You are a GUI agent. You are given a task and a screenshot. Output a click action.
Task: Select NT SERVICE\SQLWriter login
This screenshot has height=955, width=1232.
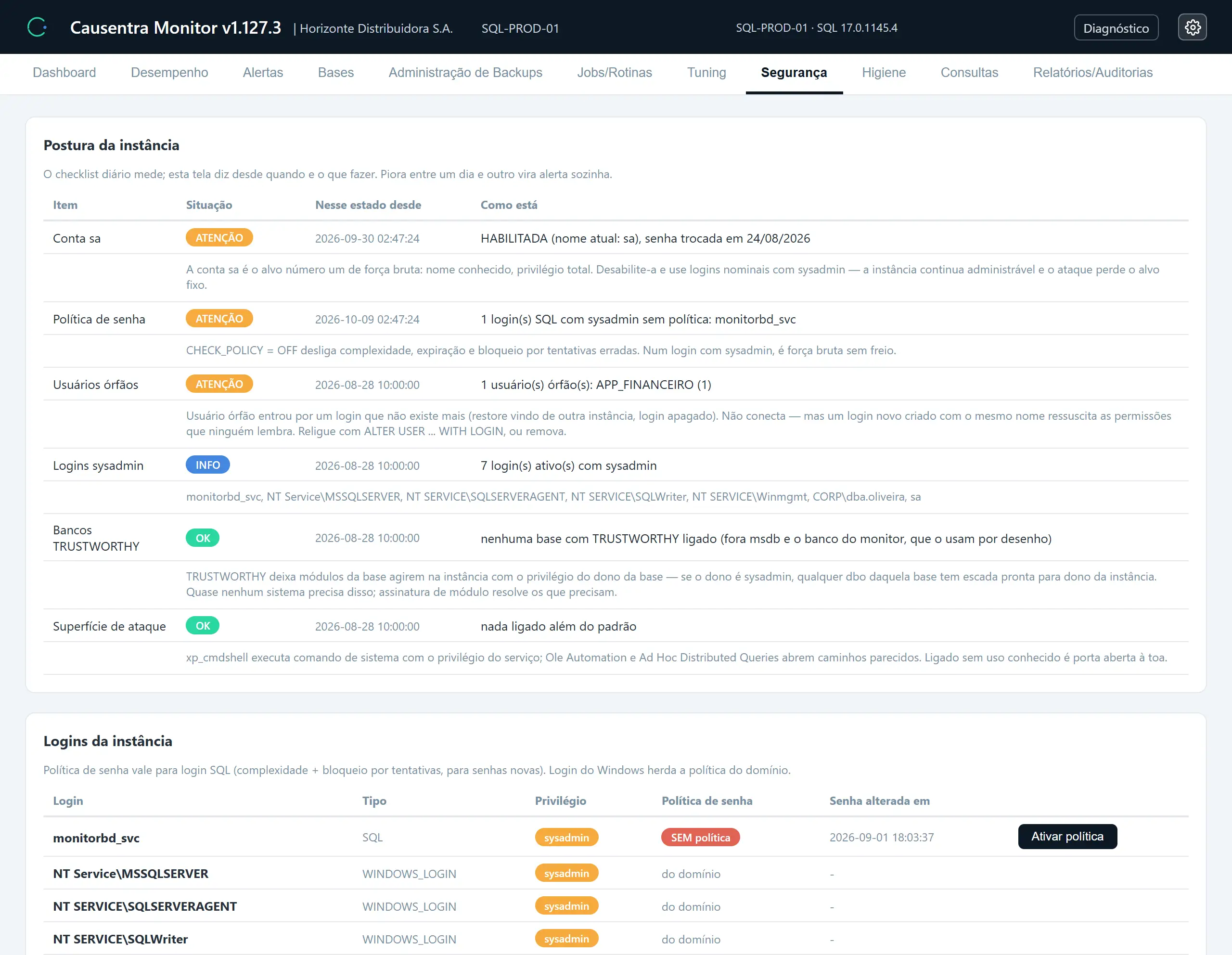[120, 939]
